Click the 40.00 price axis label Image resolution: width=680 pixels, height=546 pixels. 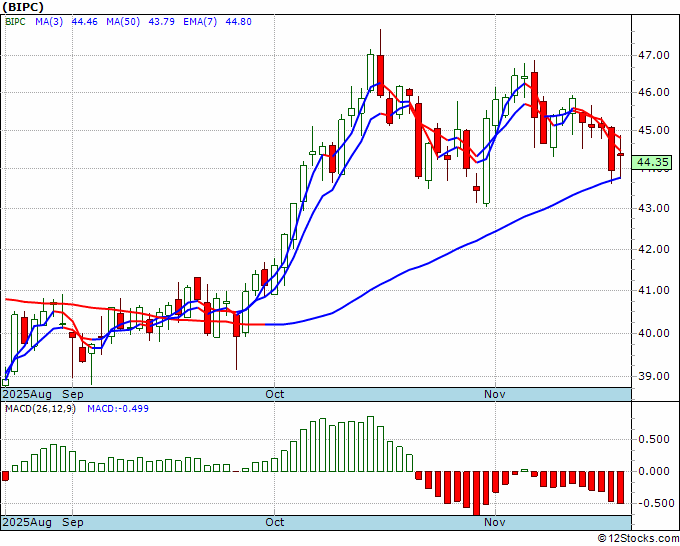pos(653,333)
